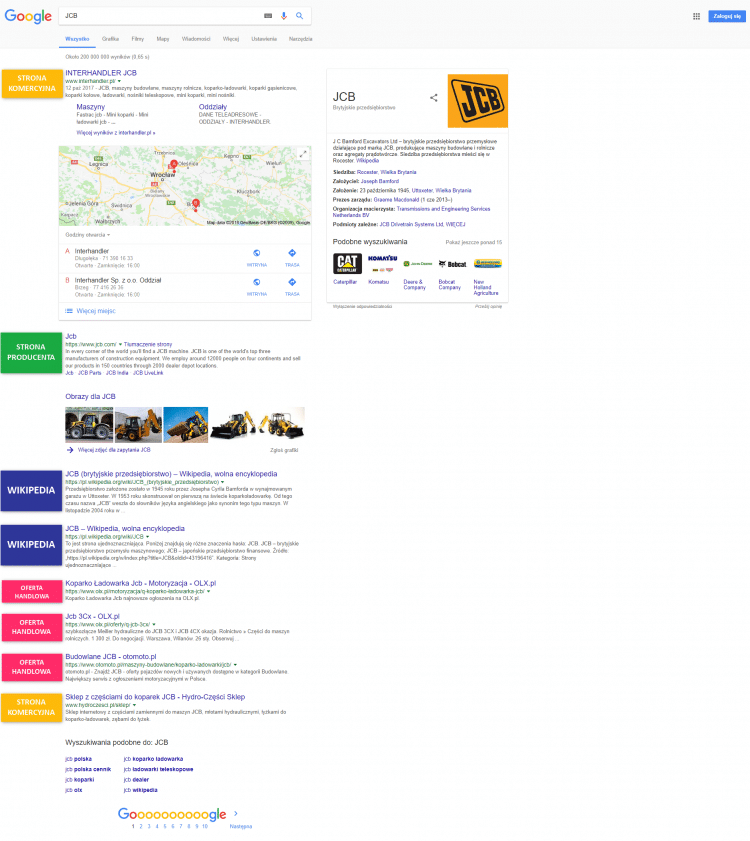Switch to the Grafika tab

pyautogui.click(x=111, y=39)
